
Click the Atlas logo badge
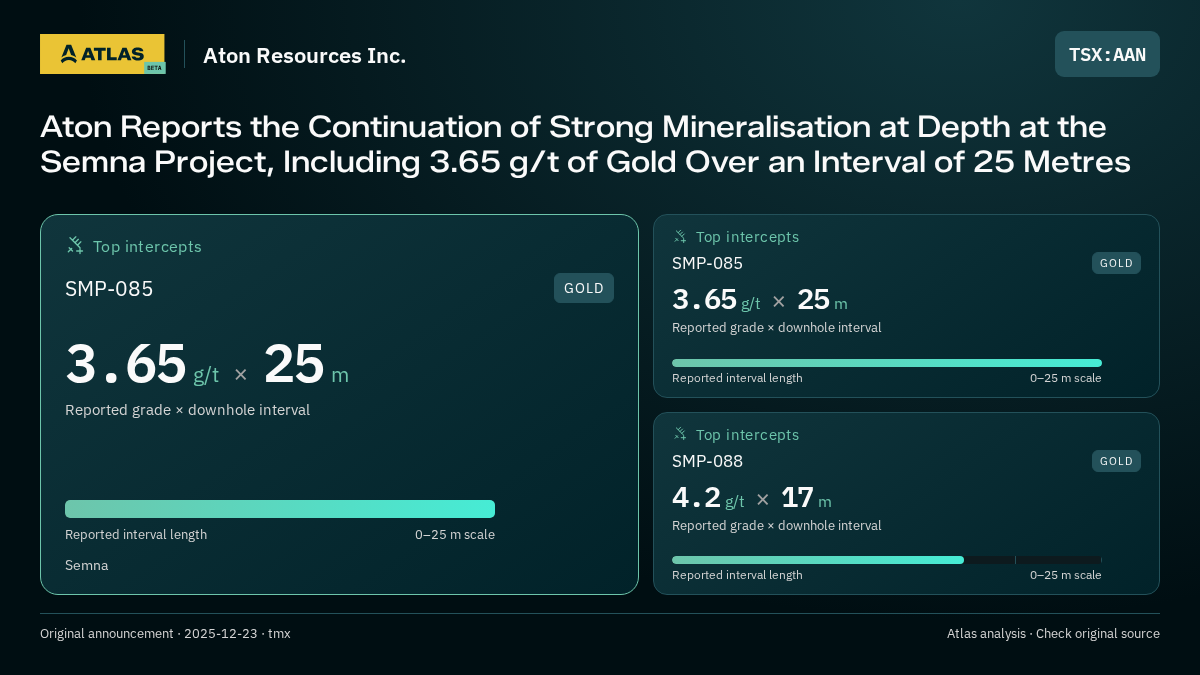[102, 54]
